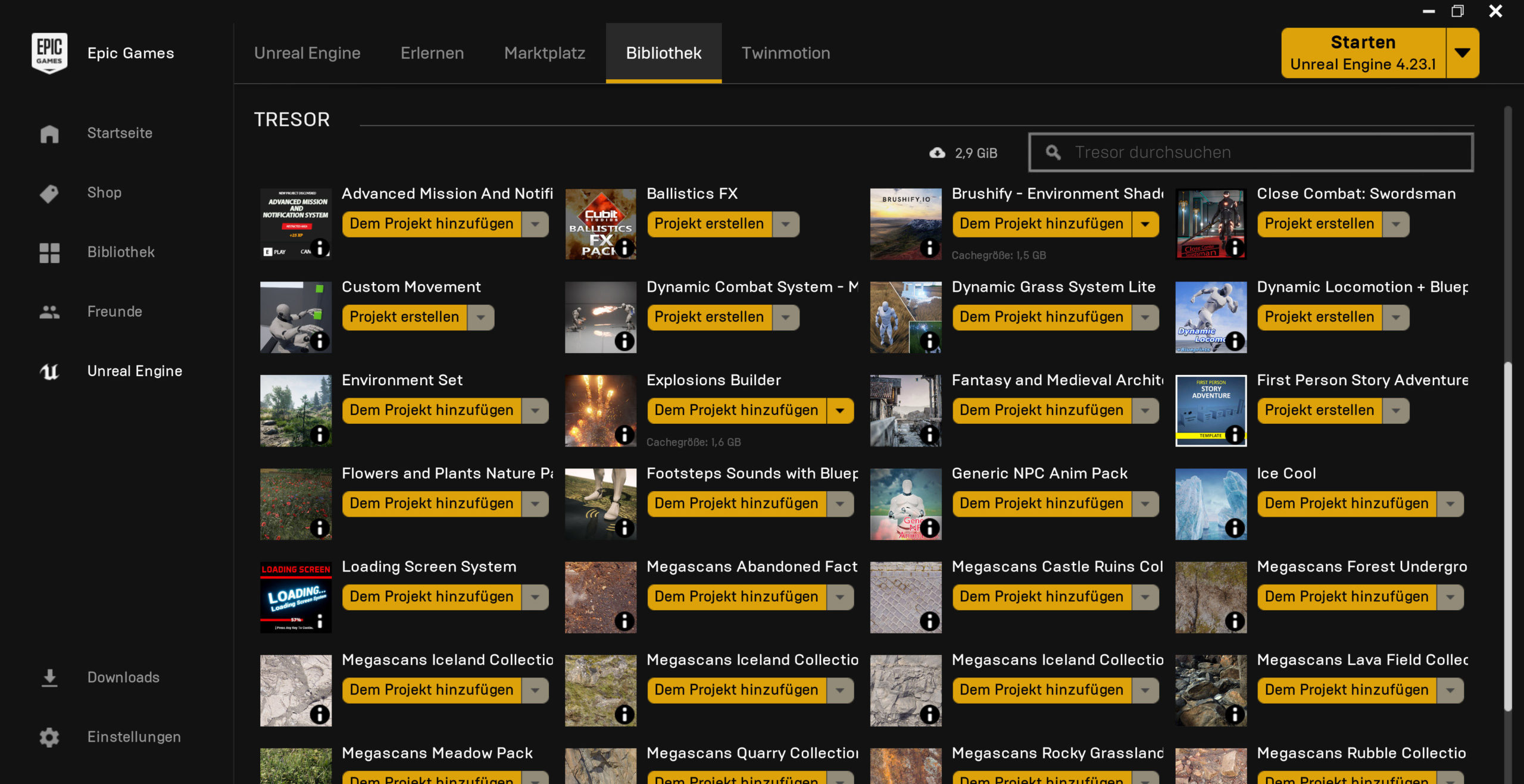Click the Megascans Rubble Collection title
The height and width of the screenshot is (784, 1524).
[1361, 753]
